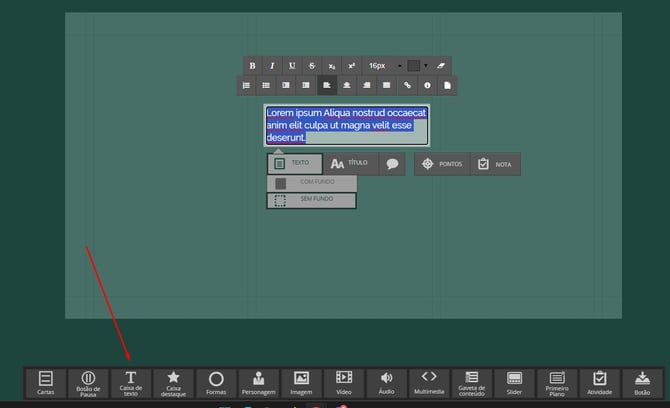
Task: Apply superscript to the selected text
Action: click(x=351, y=66)
